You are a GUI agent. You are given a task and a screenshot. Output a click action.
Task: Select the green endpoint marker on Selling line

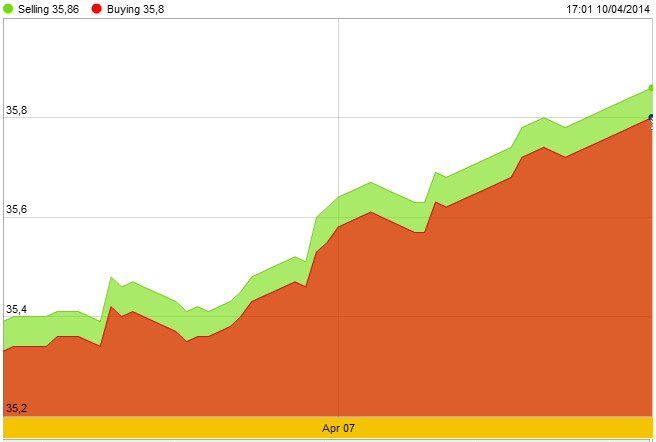point(651,88)
